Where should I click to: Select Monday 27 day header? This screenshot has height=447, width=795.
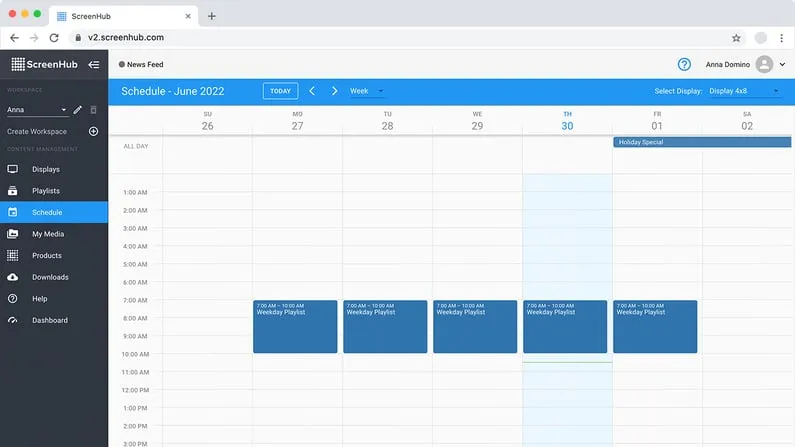pos(298,121)
